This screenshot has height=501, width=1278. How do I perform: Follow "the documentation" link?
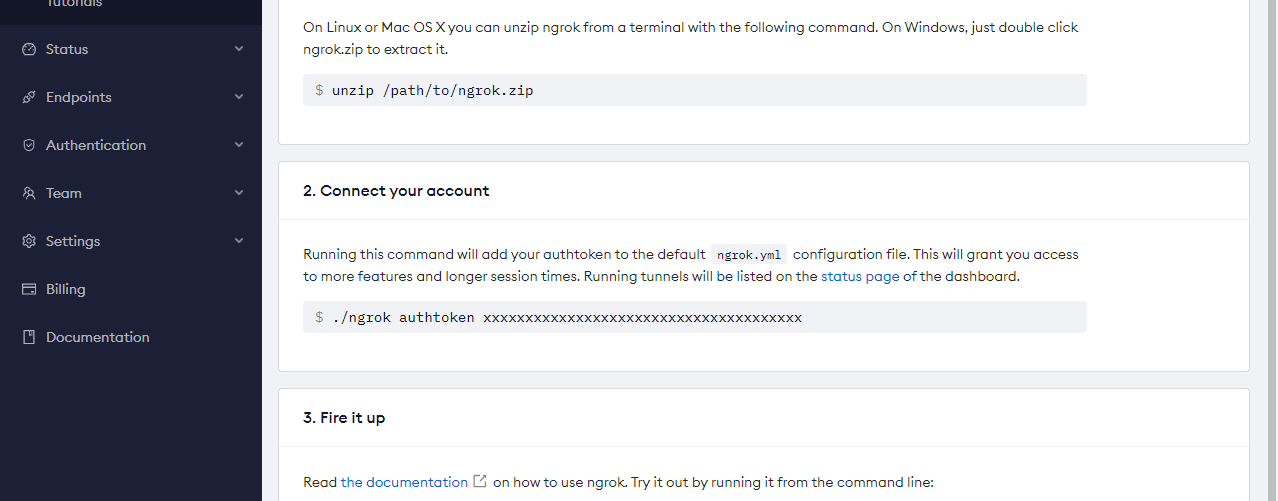[404, 482]
